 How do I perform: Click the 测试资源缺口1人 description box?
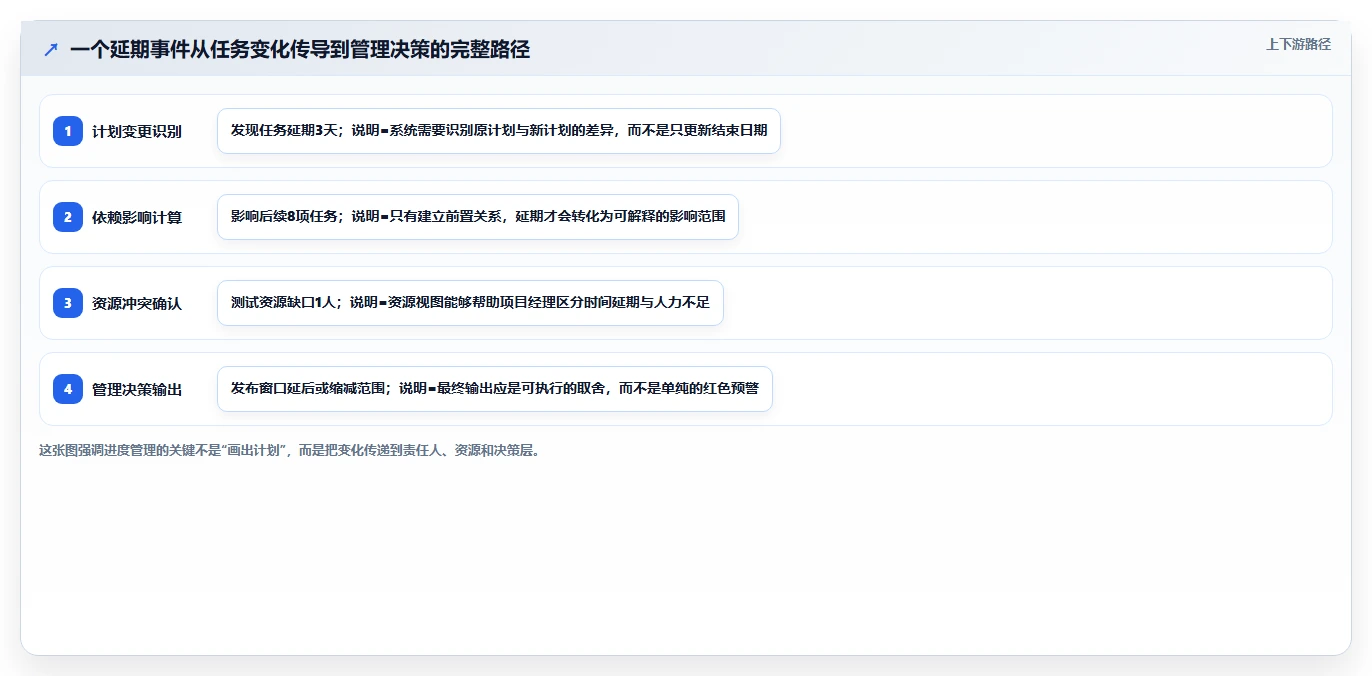[470, 303]
